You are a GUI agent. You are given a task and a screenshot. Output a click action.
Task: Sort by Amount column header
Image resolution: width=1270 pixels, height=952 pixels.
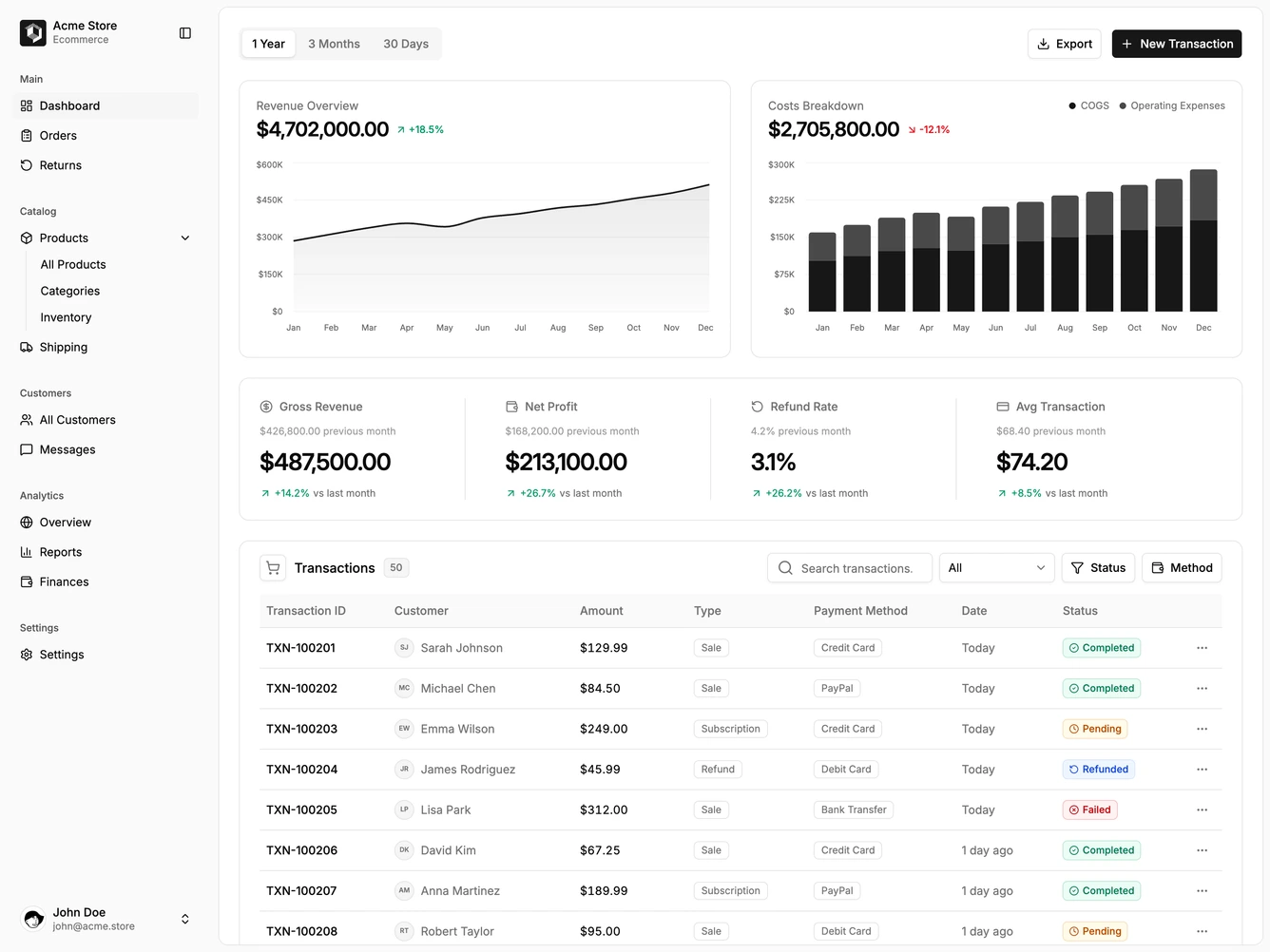[602, 611]
